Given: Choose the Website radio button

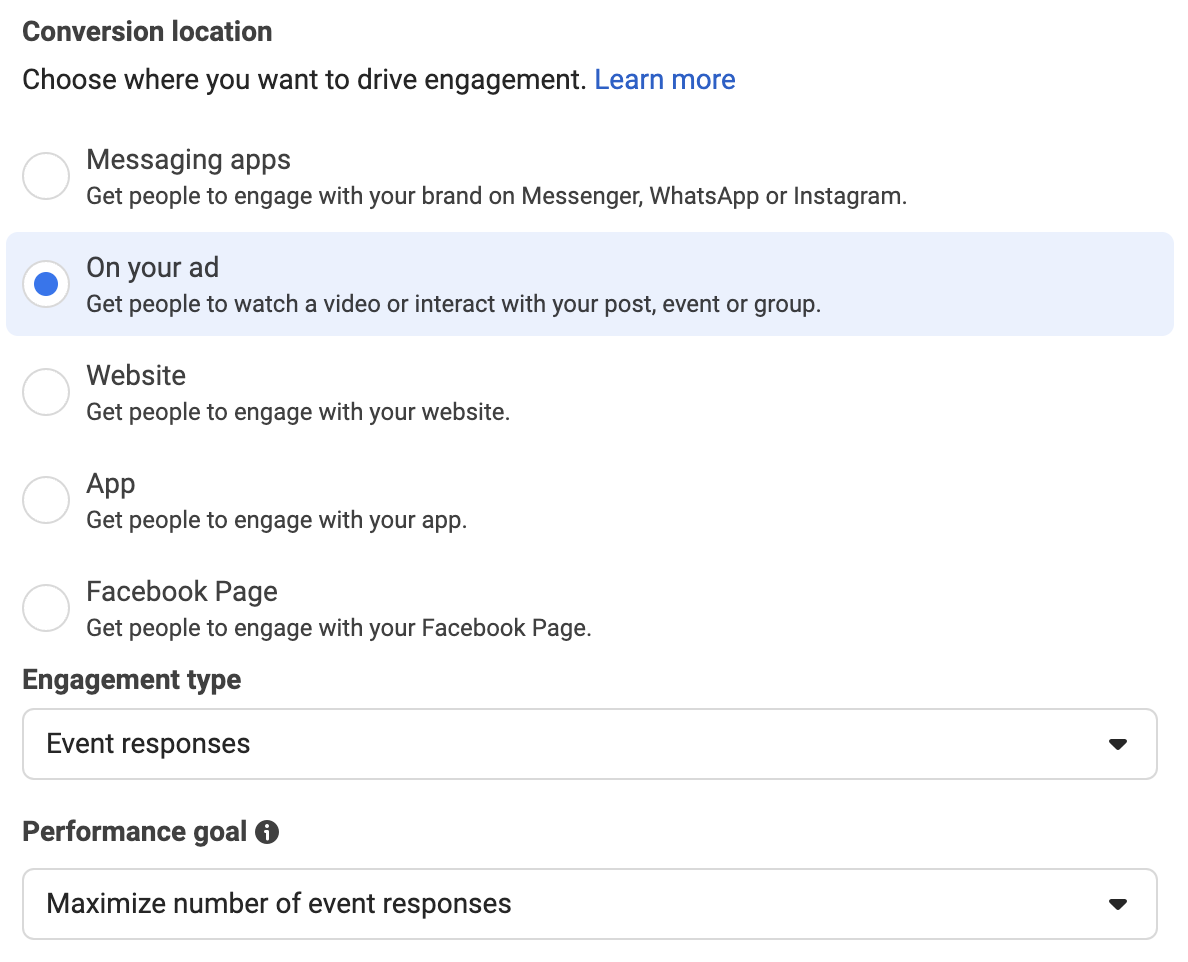Looking at the screenshot, I should point(46,392).
